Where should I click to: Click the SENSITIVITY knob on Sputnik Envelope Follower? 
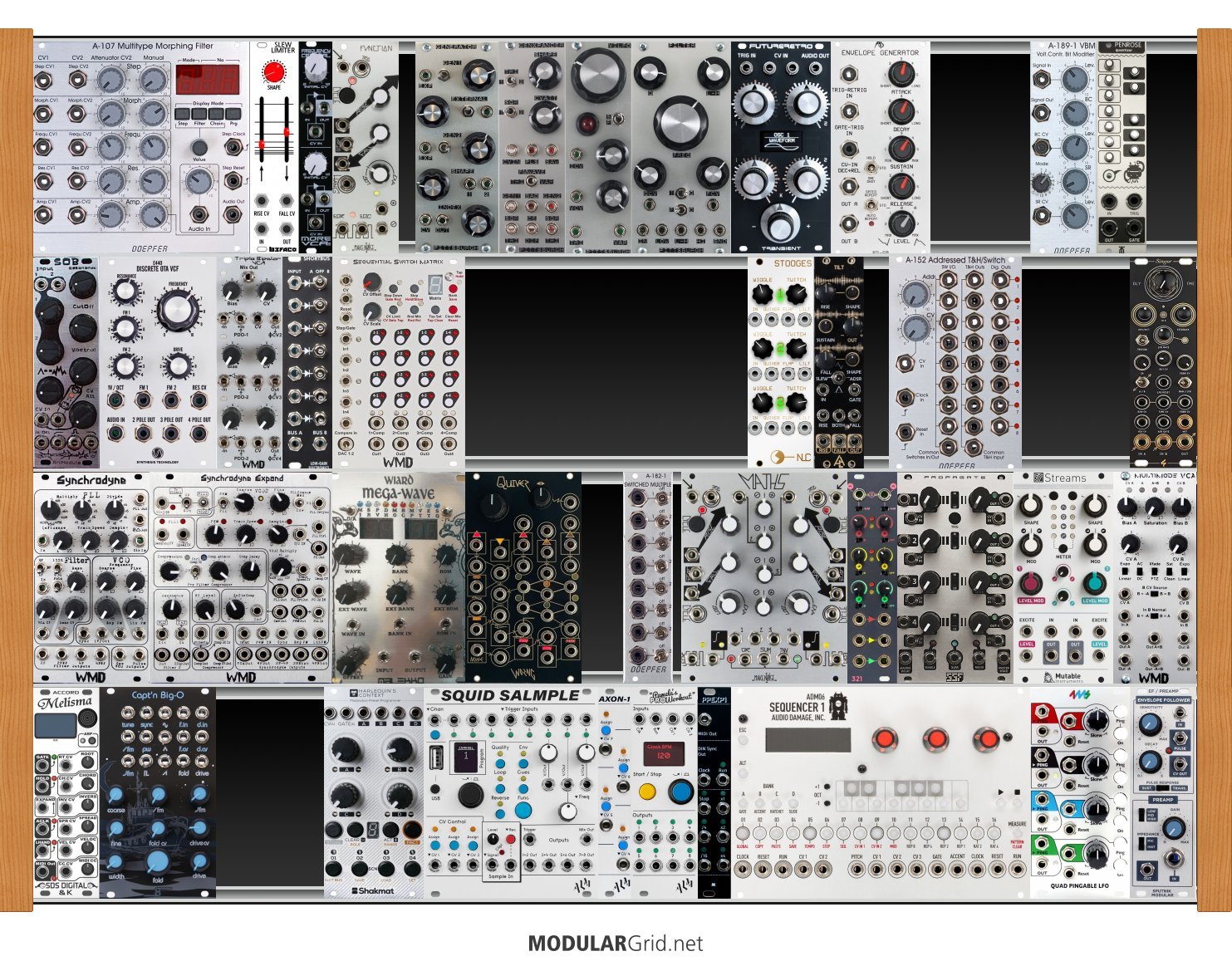click(1150, 725)
